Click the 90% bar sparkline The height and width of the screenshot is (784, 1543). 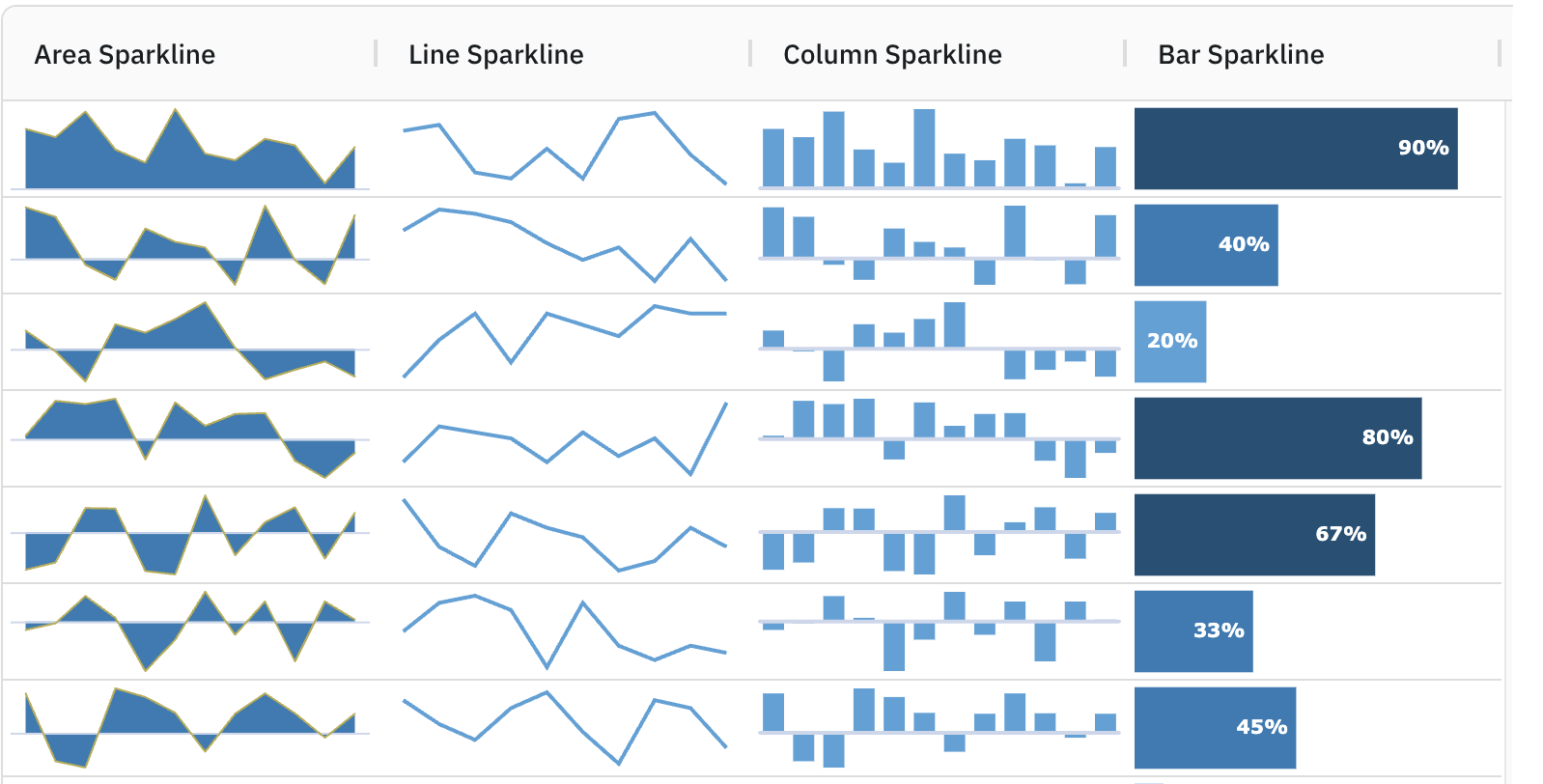[x=1296, y=148]
